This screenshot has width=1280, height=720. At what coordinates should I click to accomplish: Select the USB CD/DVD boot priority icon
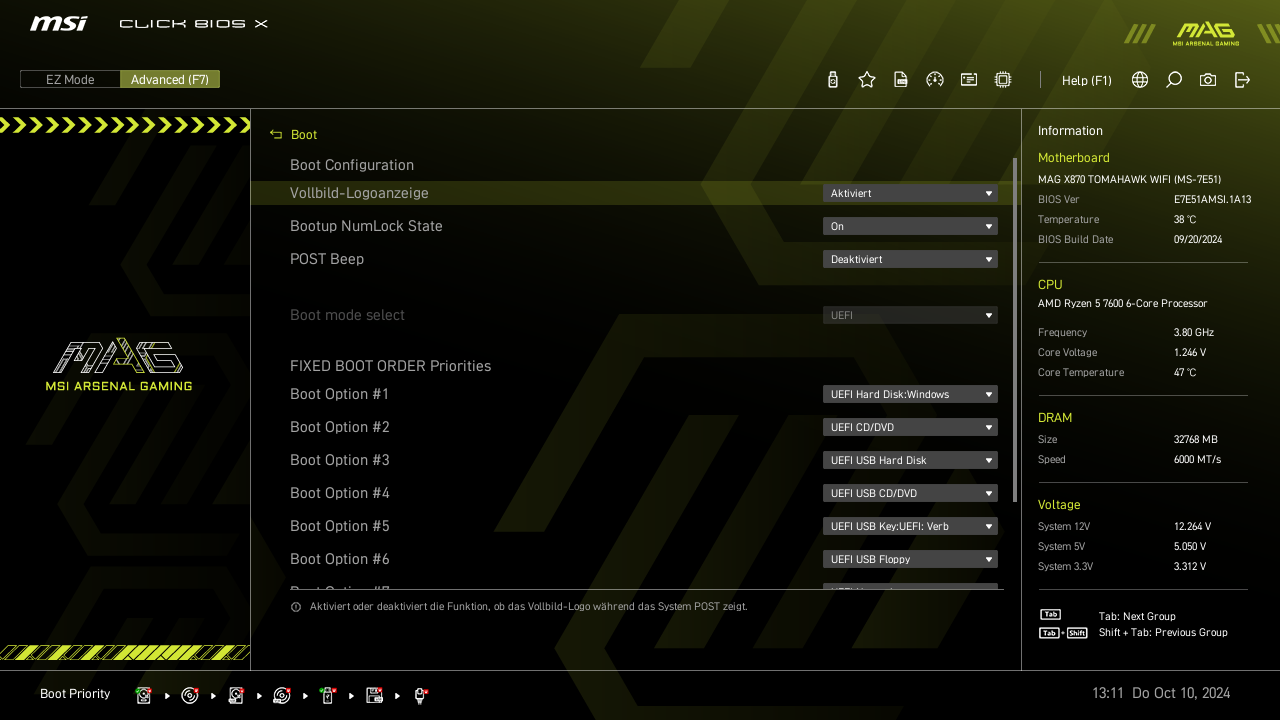click(282, 695)
